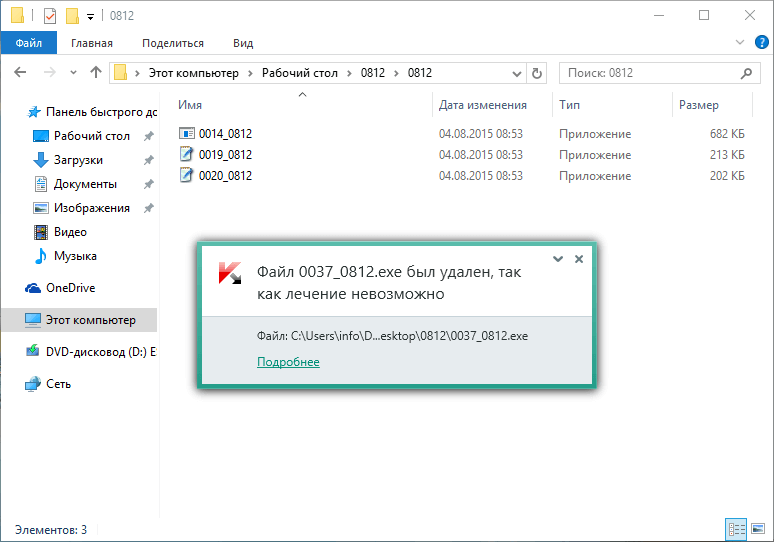Screen dimensions: 774x542
Task: Click the first 0812 breadcrumb in the path
Action: coord(373,73)
